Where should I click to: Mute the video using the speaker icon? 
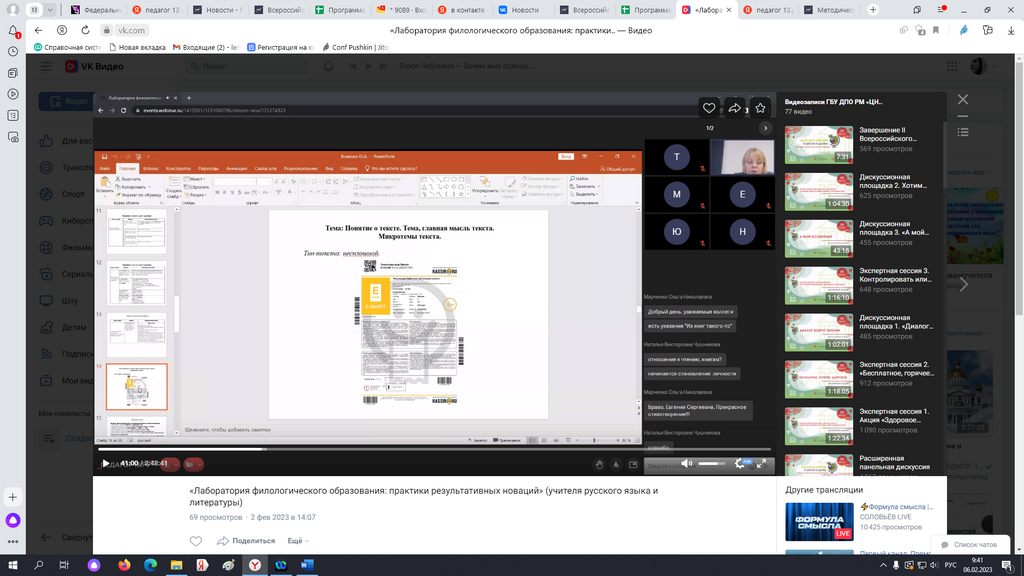tap(686, 463)
